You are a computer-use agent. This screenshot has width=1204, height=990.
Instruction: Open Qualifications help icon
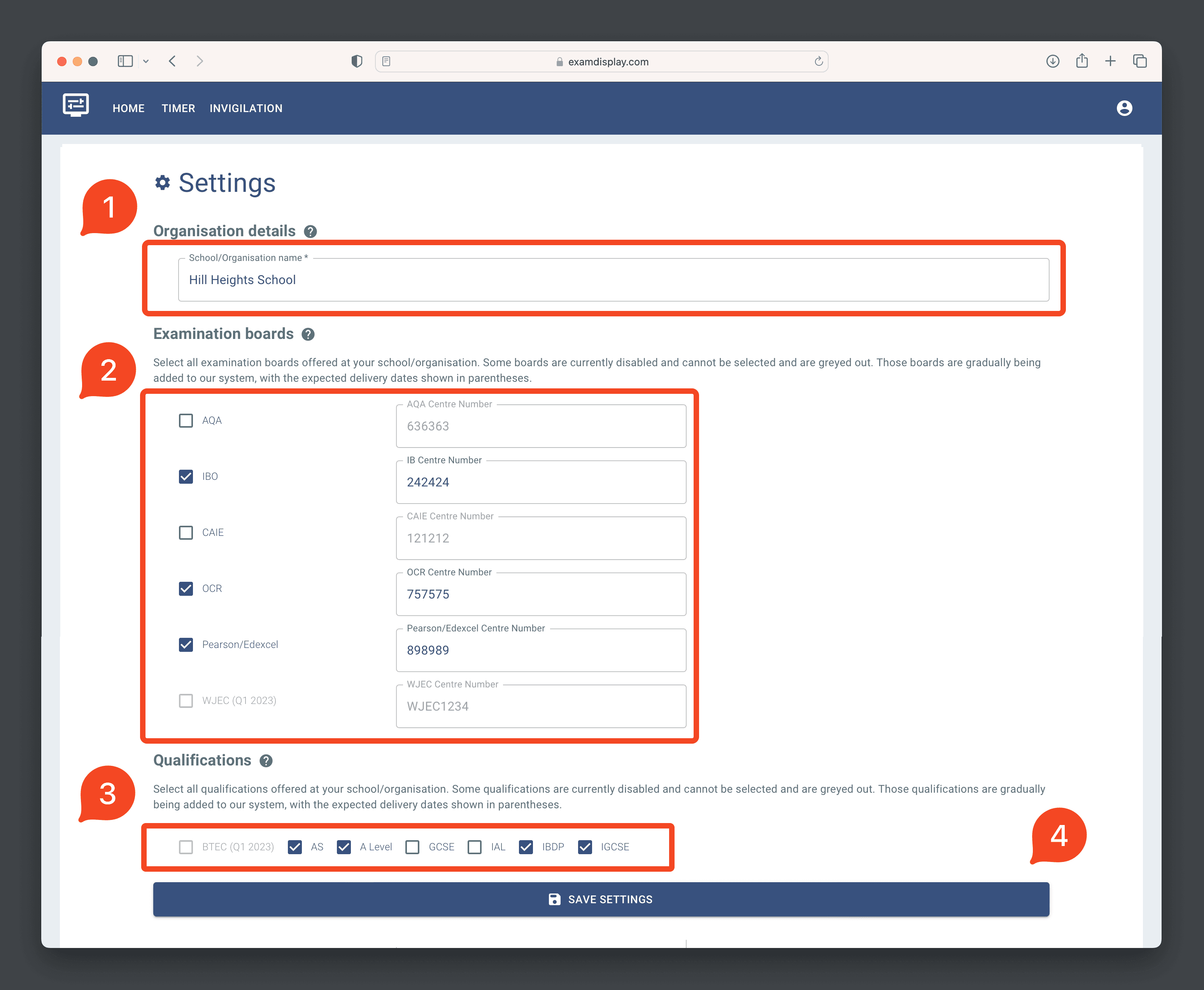tap(266, 761)
